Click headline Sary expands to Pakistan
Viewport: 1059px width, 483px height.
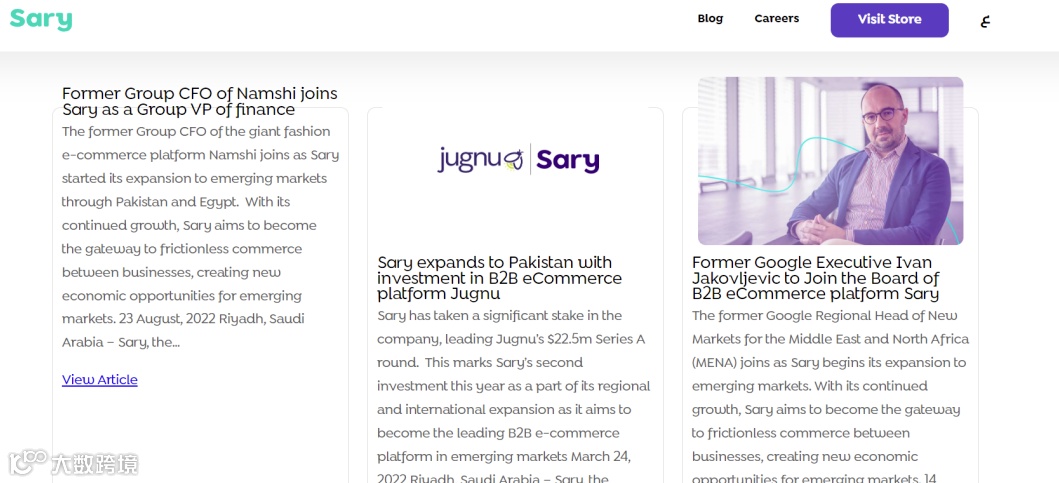[x=500, y=278]
